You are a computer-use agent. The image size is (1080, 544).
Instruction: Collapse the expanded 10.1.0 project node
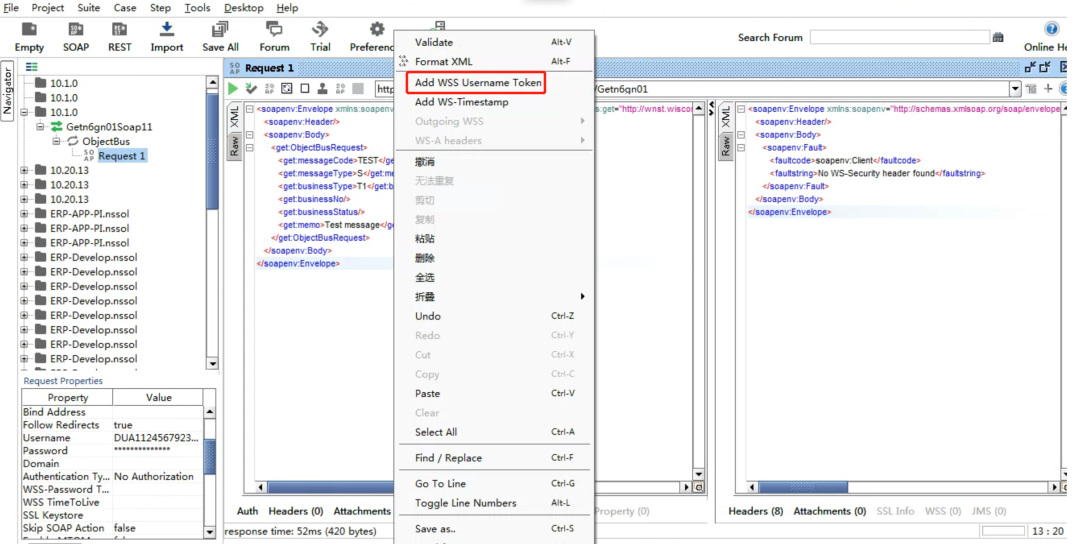(x=24, y=112)
